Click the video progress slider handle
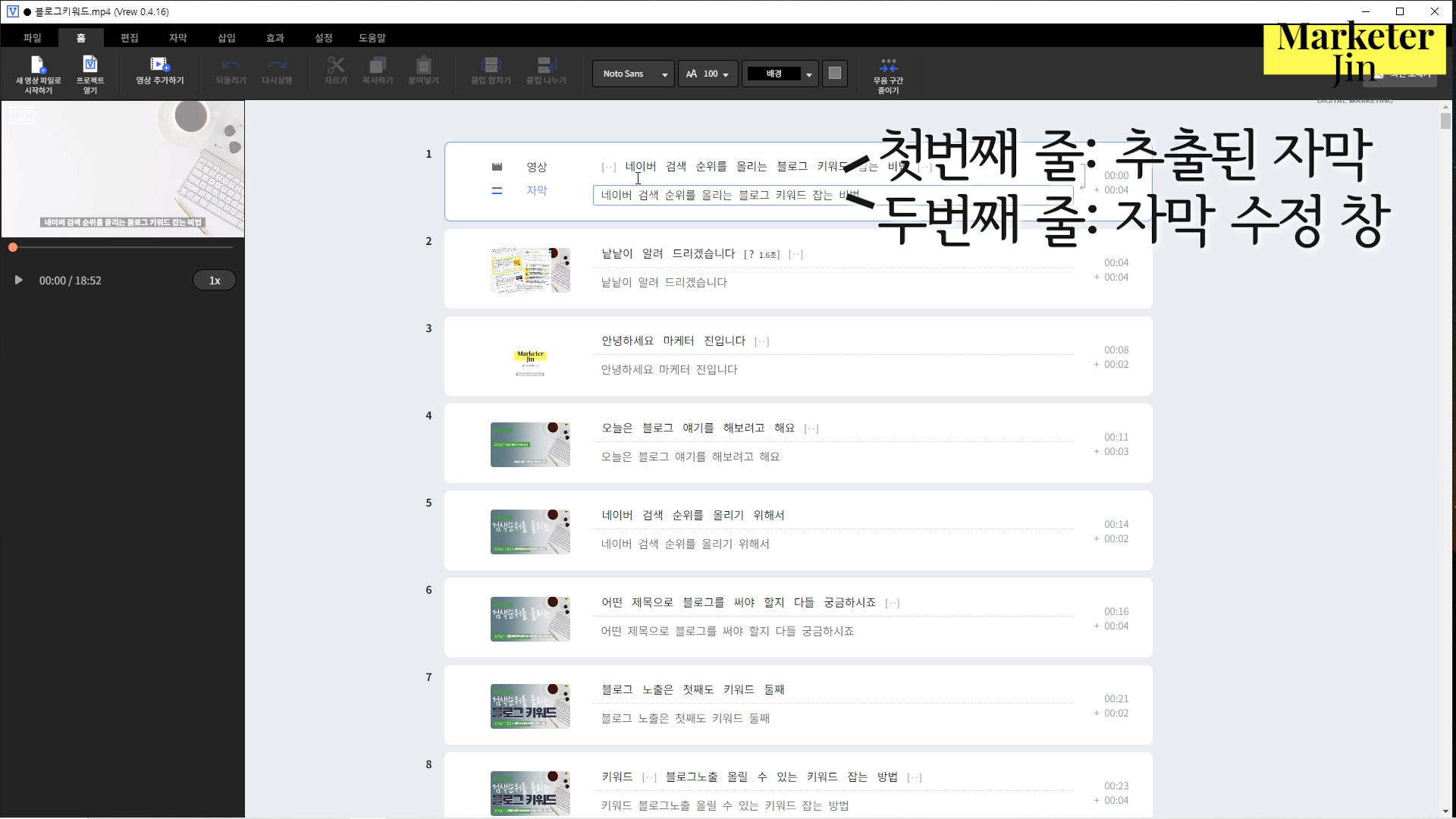 point(13,247)
